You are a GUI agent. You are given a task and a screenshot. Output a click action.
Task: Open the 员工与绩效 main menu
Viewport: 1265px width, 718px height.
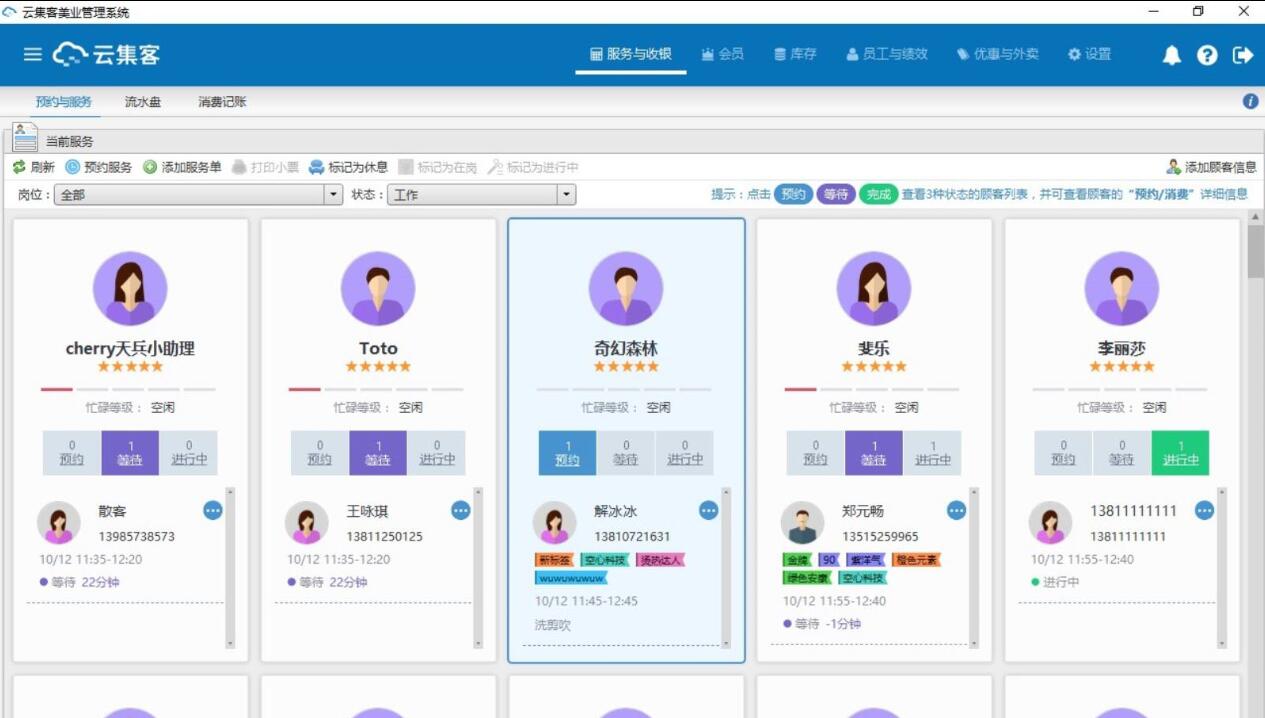point(886,54)
